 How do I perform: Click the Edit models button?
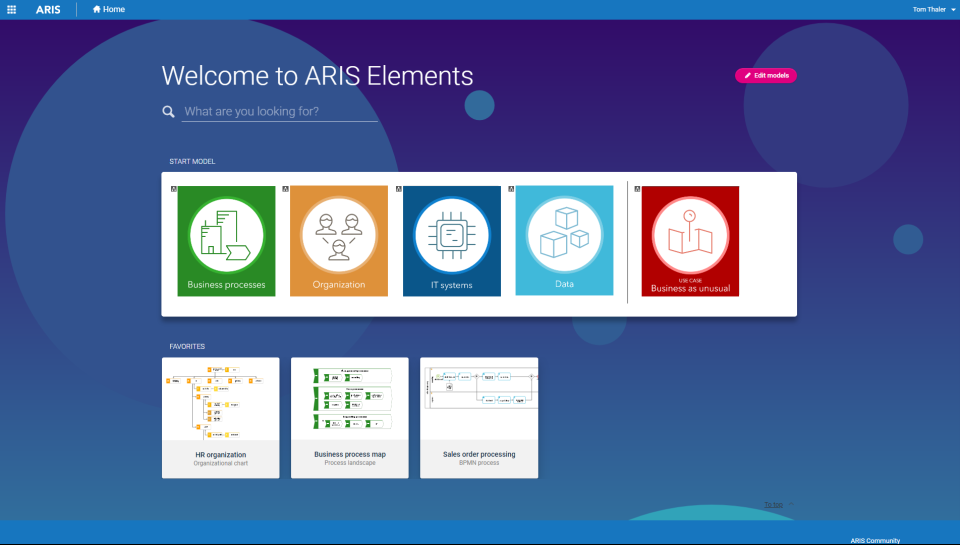tap(765, 75)
